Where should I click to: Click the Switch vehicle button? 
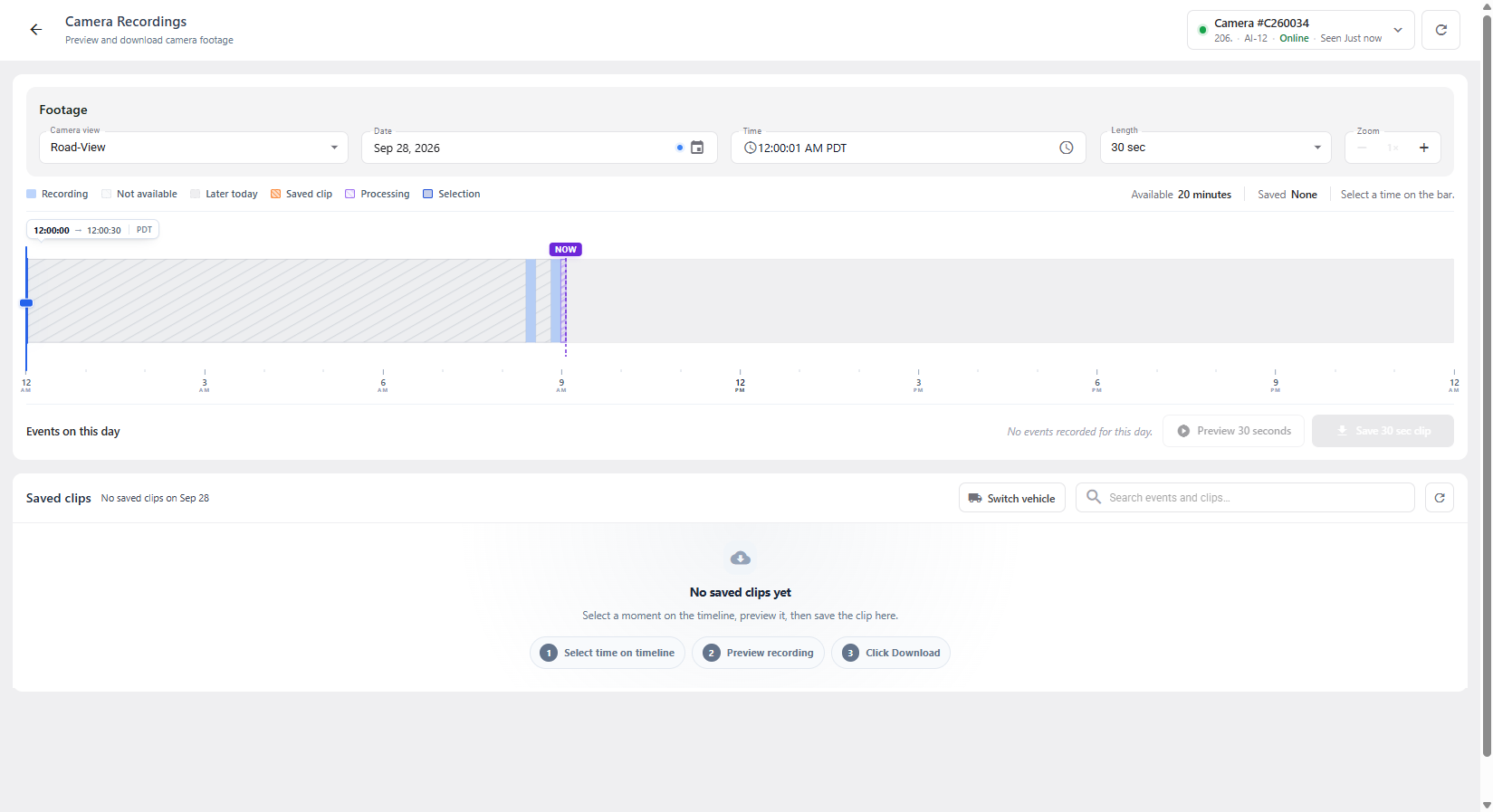click(1012, 498)
